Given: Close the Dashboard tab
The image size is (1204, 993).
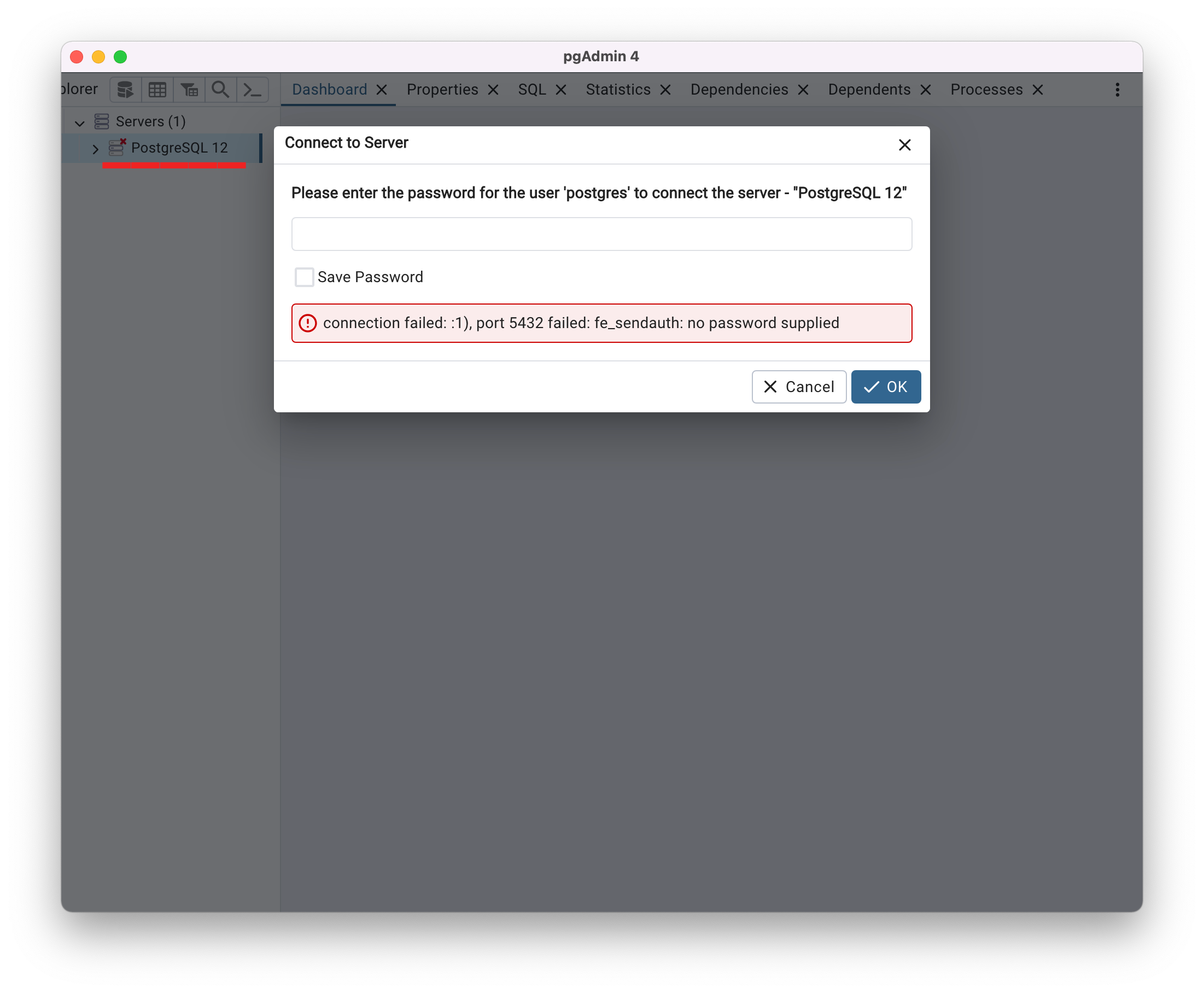Looking at the screenshot, I should pyautogui.click(x=382, y=90).
